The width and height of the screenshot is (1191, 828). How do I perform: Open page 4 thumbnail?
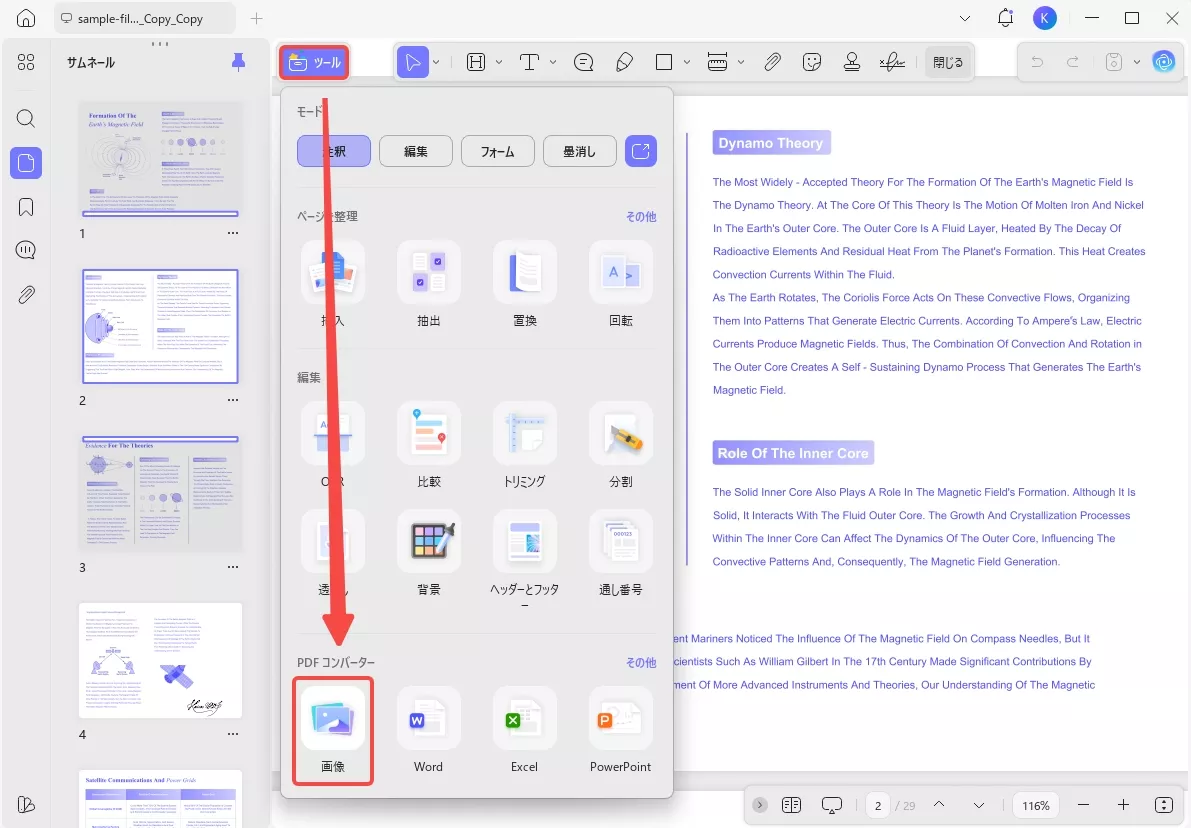click(x=160, y=661)
